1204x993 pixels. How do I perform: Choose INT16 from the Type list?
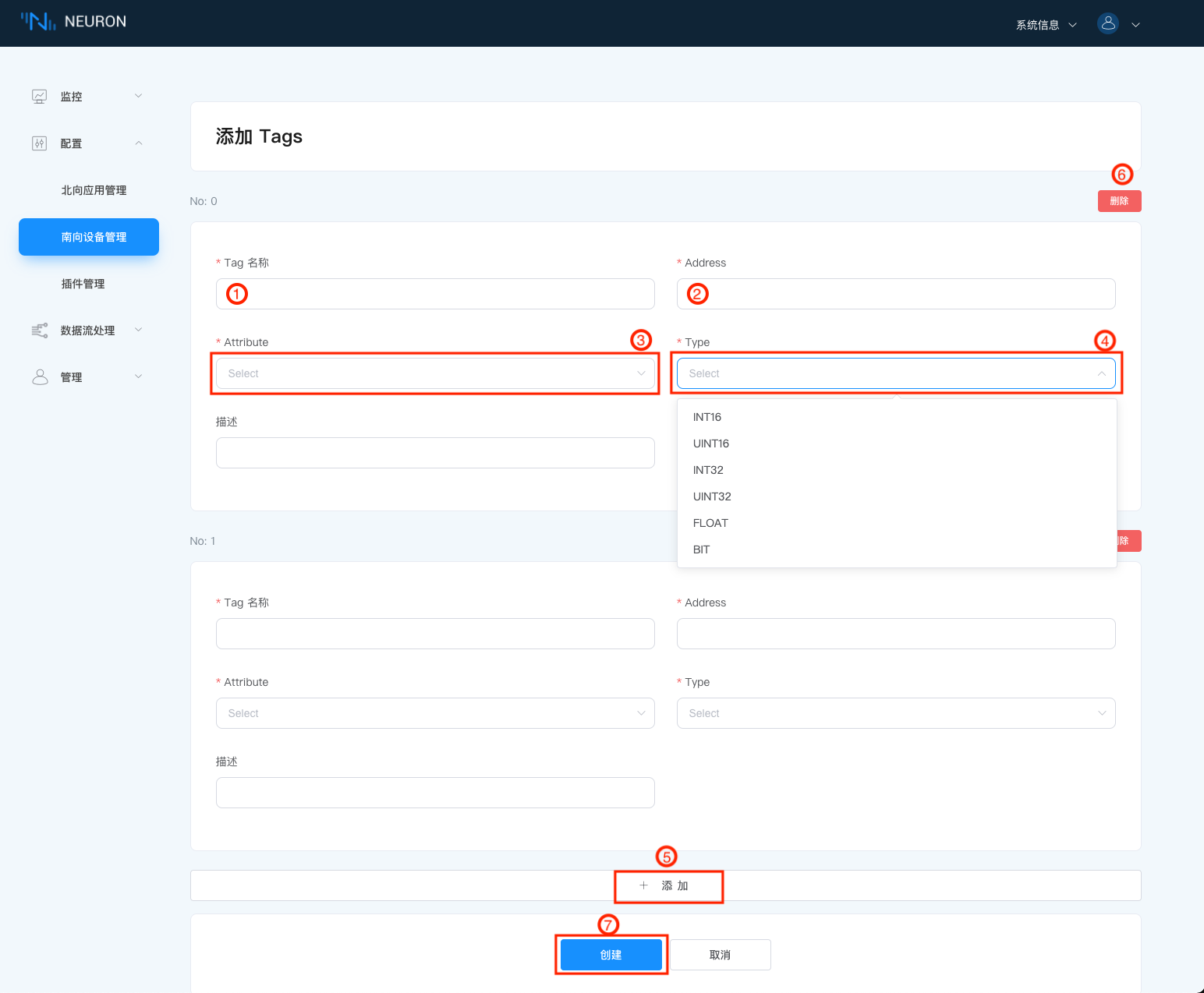897,417
